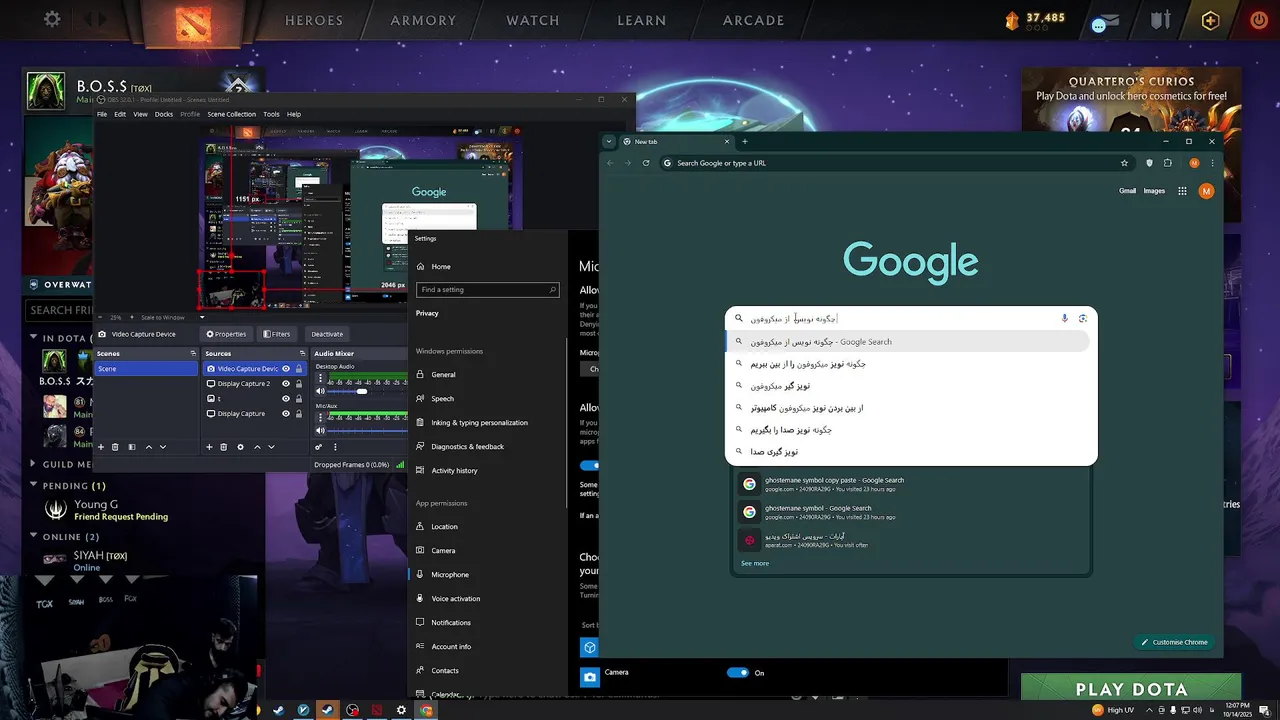Viewport: 1280px width, 720px height.
Task: Click See more under Chrome shortcuts
Action: [x=755, y=563]
